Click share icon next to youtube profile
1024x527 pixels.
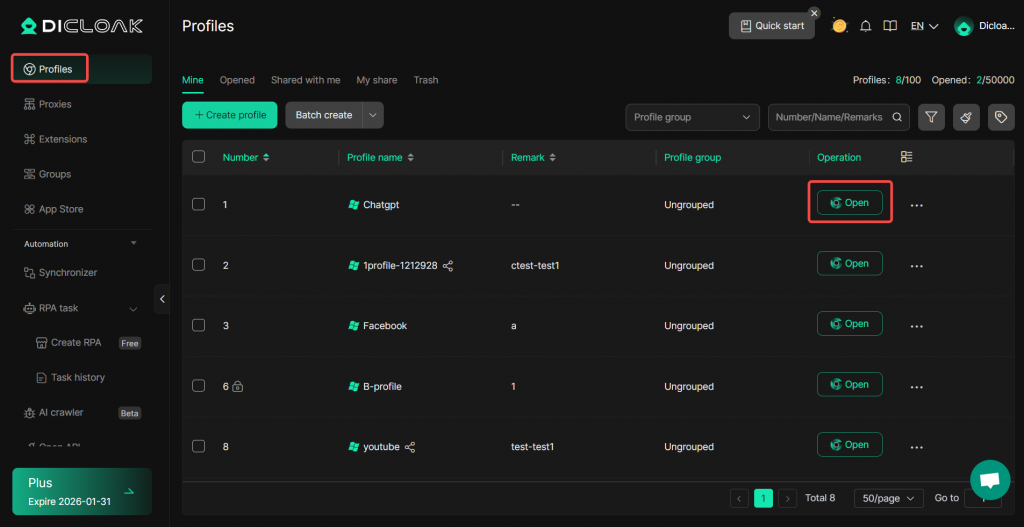point(410,447)
